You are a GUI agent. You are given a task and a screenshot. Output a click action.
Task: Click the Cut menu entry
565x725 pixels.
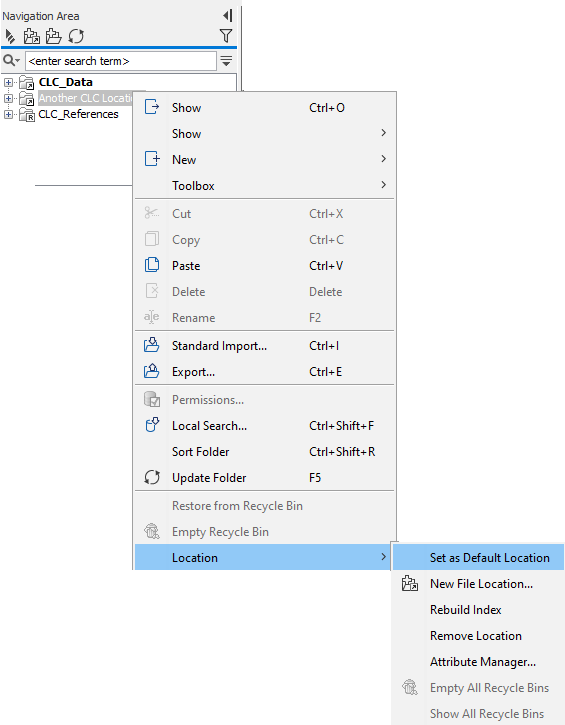tap(264, 214)
